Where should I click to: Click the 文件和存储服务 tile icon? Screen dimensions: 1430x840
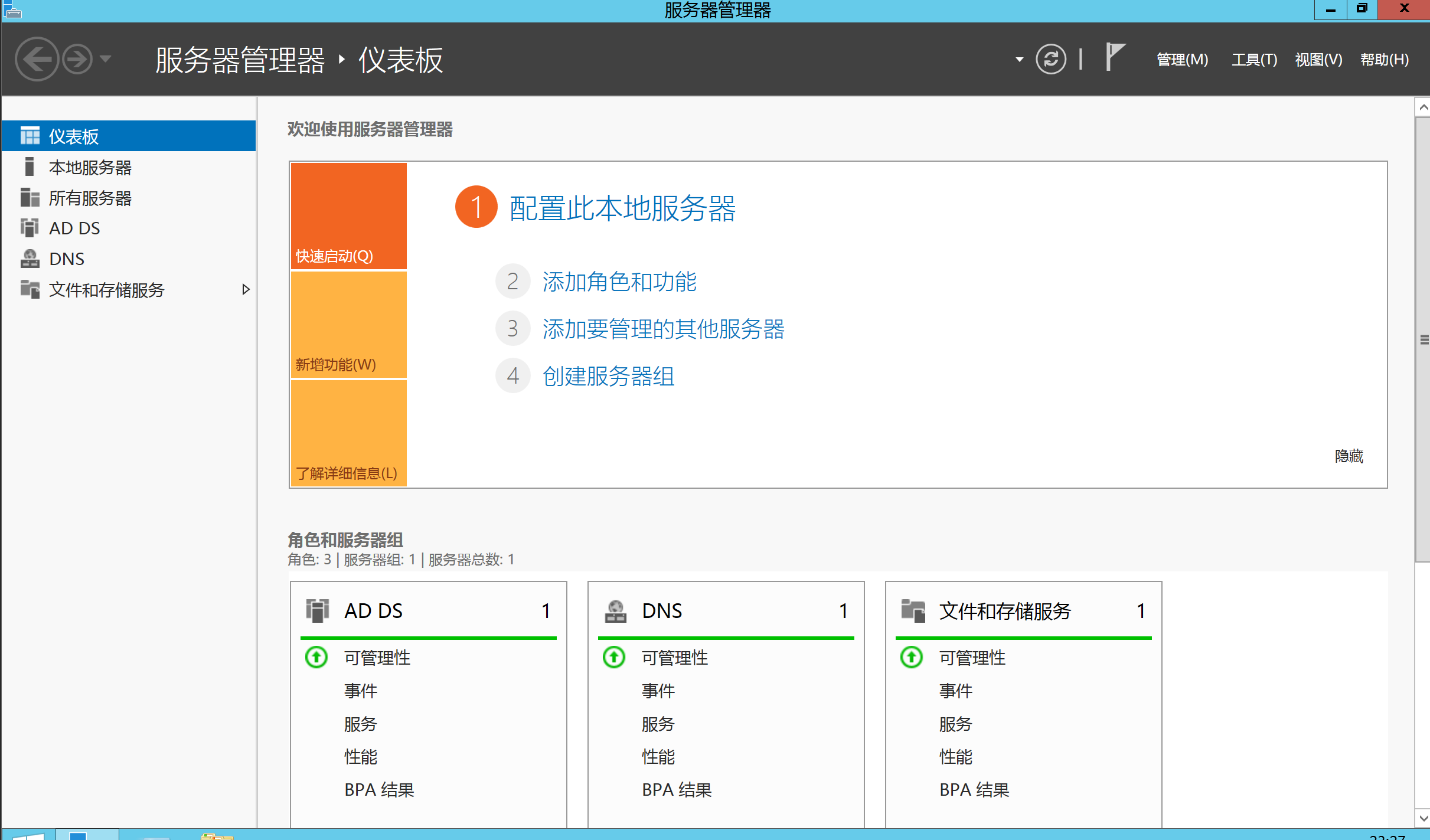point(913,610)
